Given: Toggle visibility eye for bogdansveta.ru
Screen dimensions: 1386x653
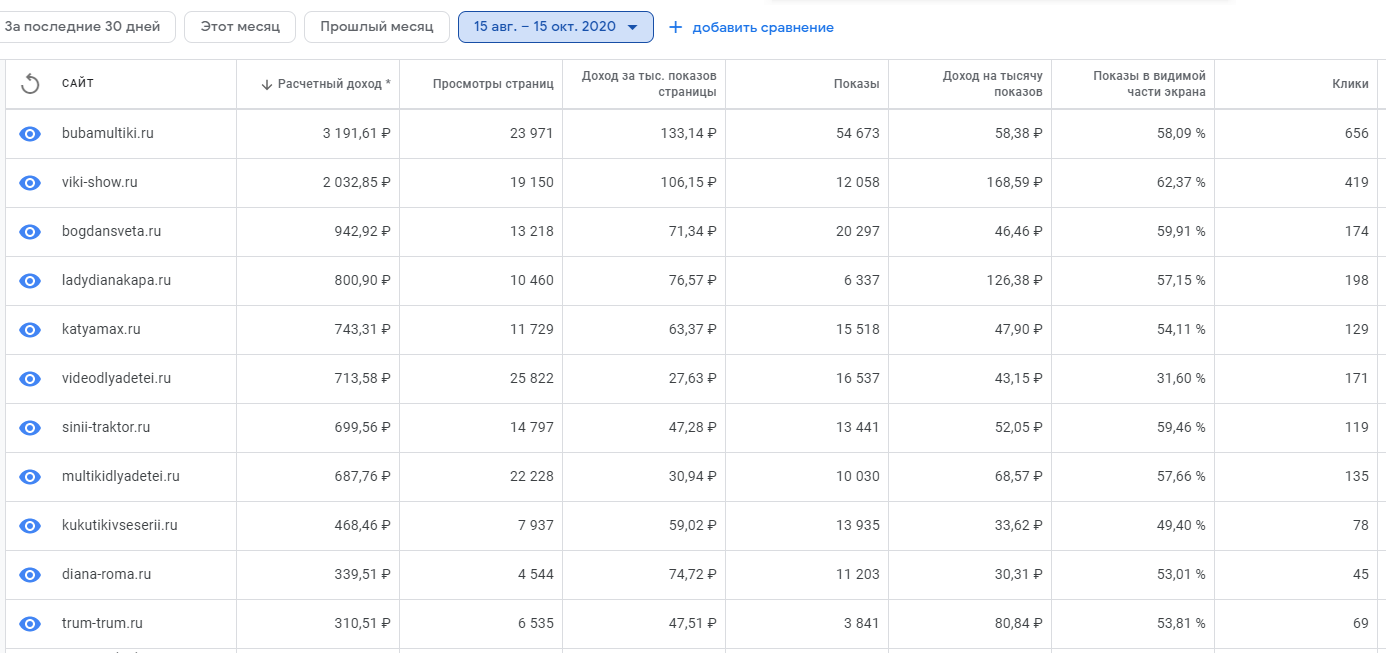Looking at the screenshot, I should coord(30,231).
